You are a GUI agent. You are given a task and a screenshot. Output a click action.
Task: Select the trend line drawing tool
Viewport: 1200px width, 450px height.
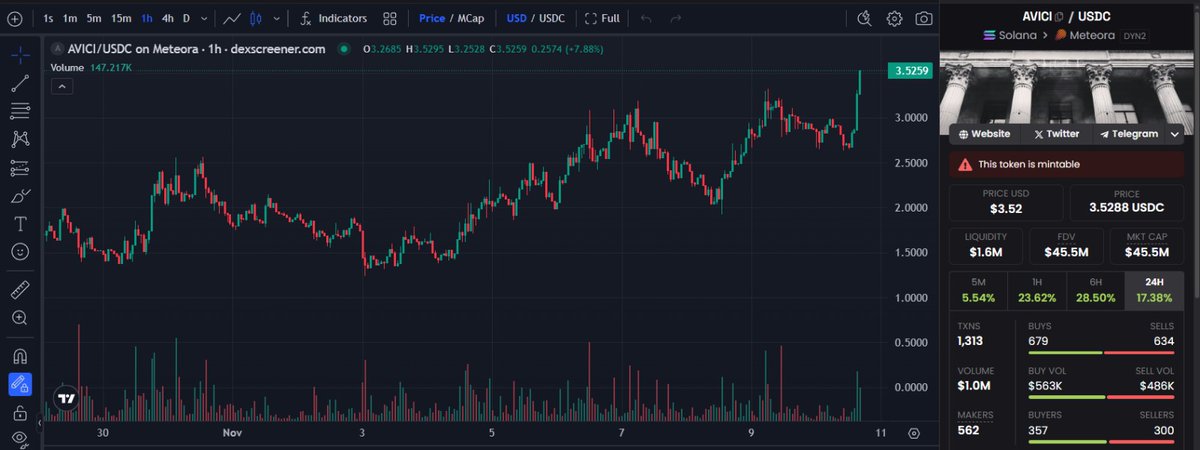(19, 83)
